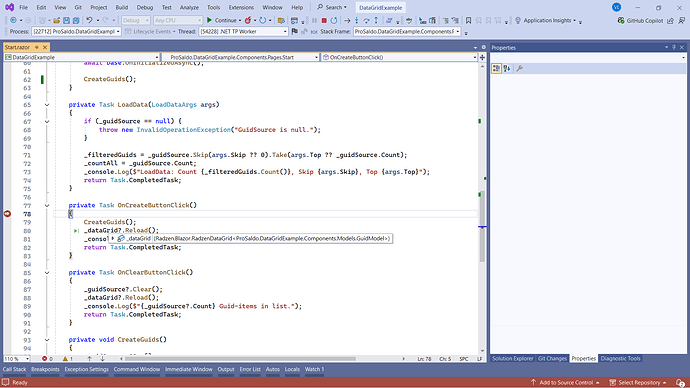
Task: Open the Locals window tab
Action: click(x=292, y=370)
